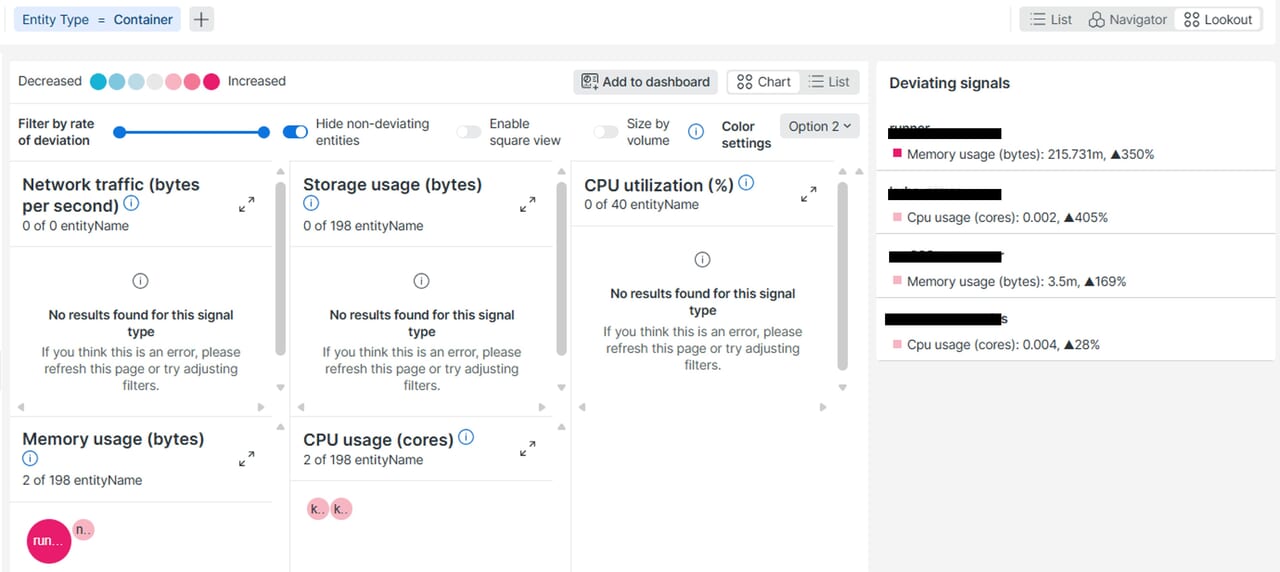Switch to the Navigator view tab

(1127, 19)
